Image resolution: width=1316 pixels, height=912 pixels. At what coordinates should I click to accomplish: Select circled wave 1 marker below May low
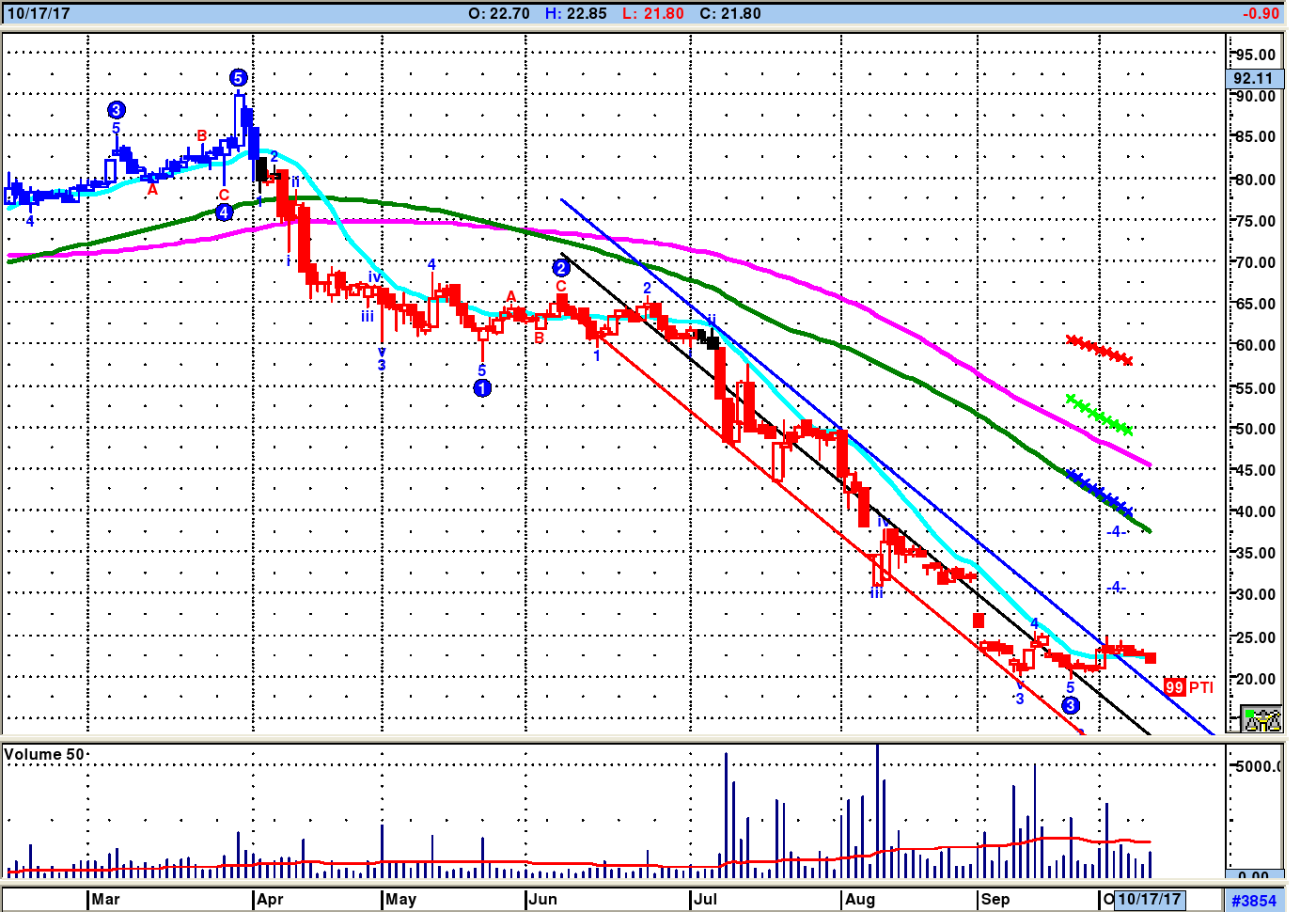pyautogui.click(x=482, y=388)
